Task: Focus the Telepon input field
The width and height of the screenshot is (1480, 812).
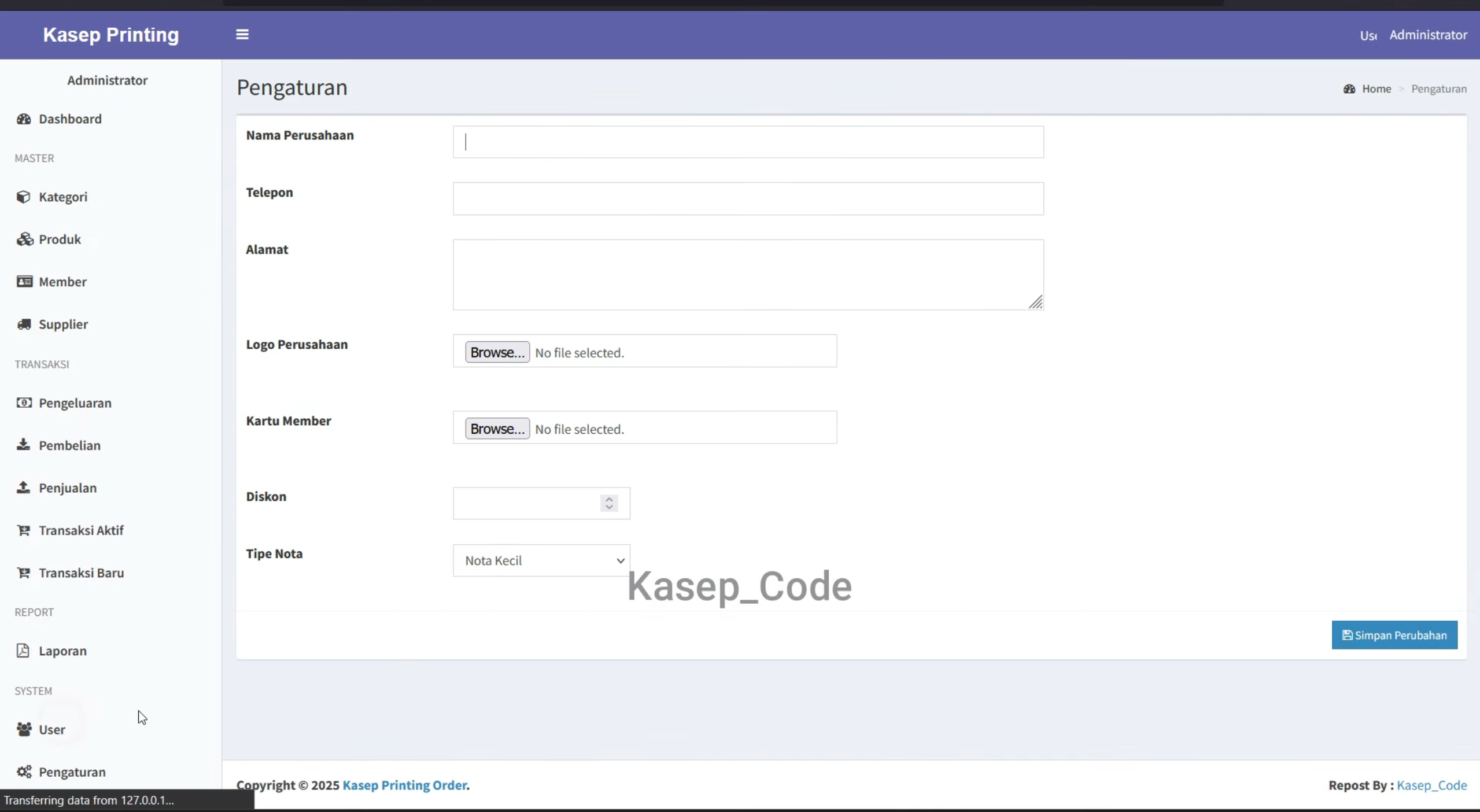Action: click(748, 199)
